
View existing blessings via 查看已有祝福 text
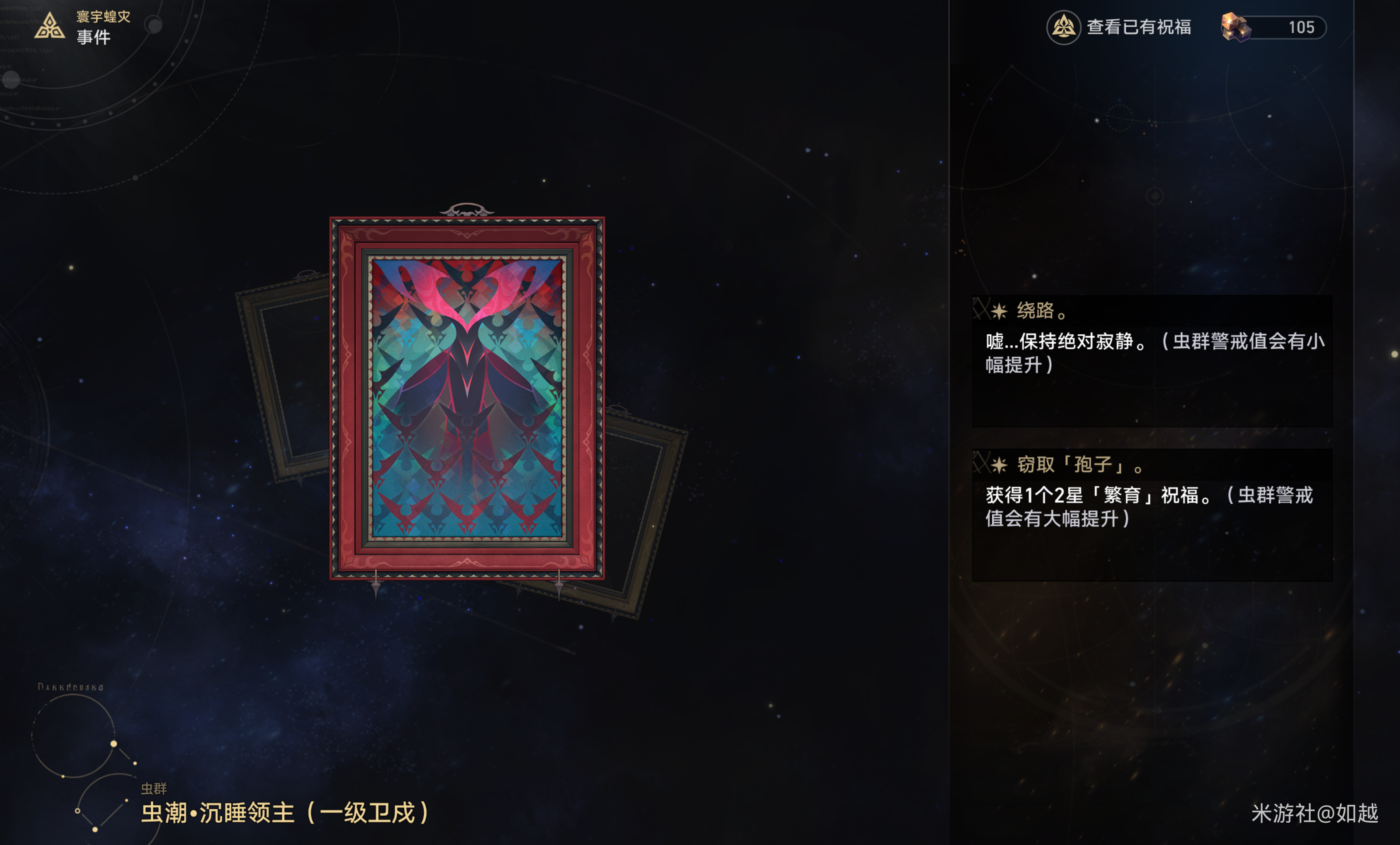(1139, 27)
